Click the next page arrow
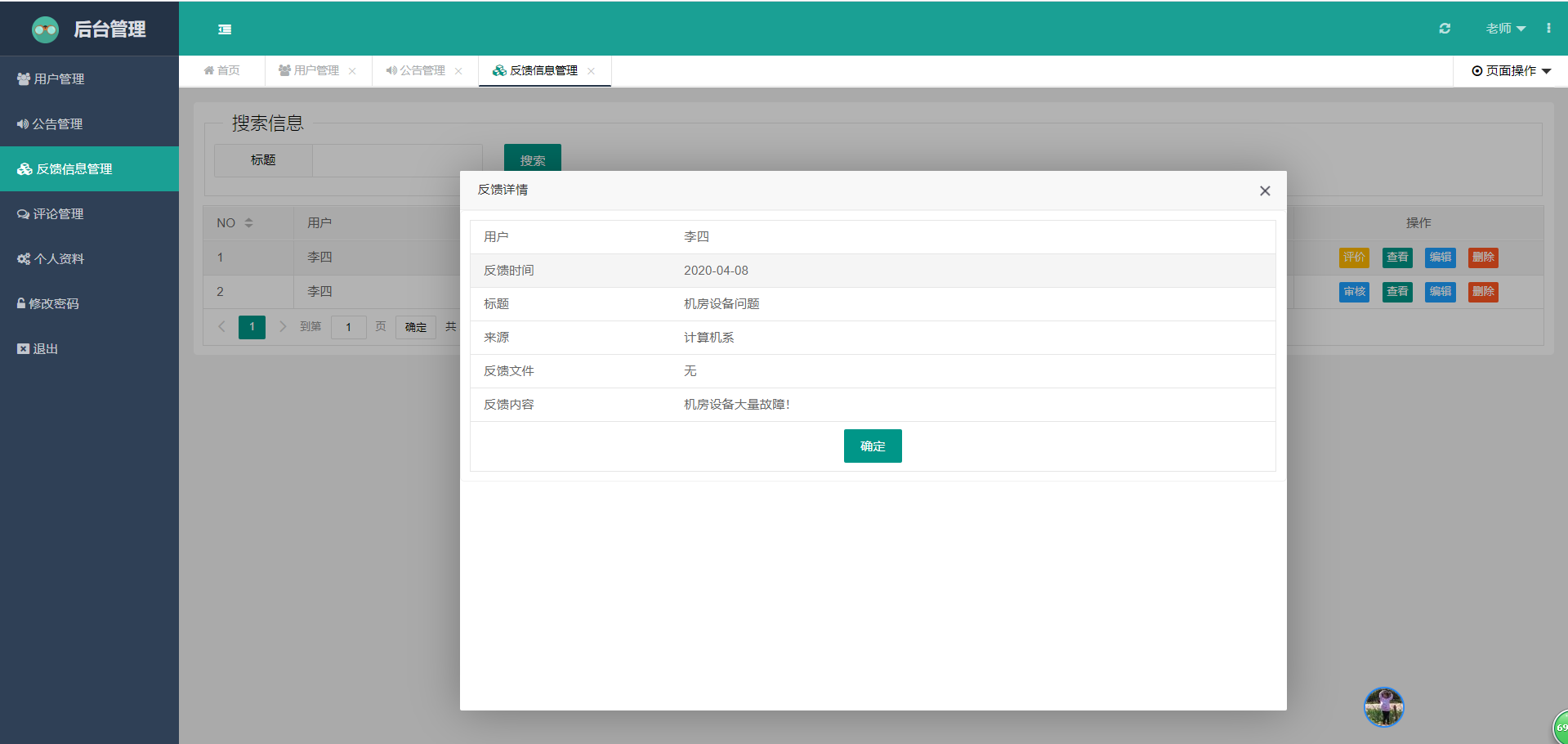Screen dimensions: 1568x744 (x=283, y=327)
